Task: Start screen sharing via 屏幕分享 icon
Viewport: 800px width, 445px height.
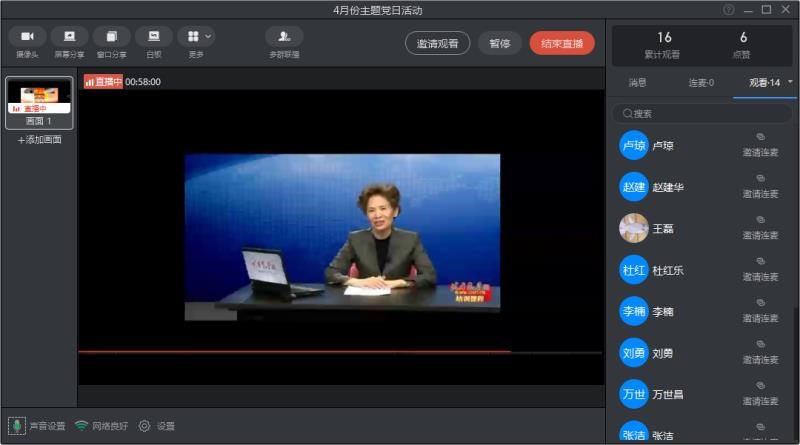Action: (69, 37)
